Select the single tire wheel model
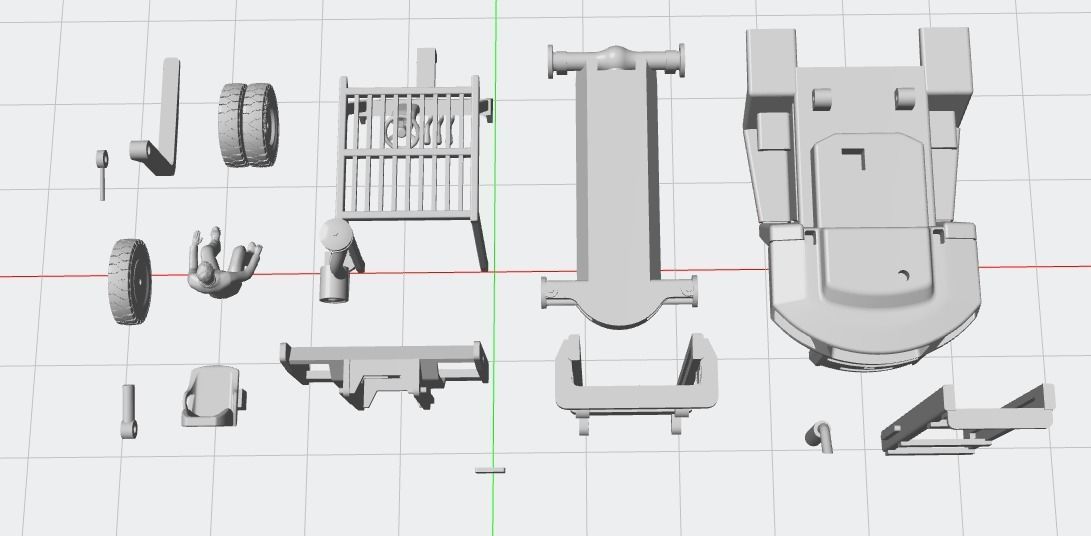This screenshot has width=1091, height=536. tap(130, 281)
